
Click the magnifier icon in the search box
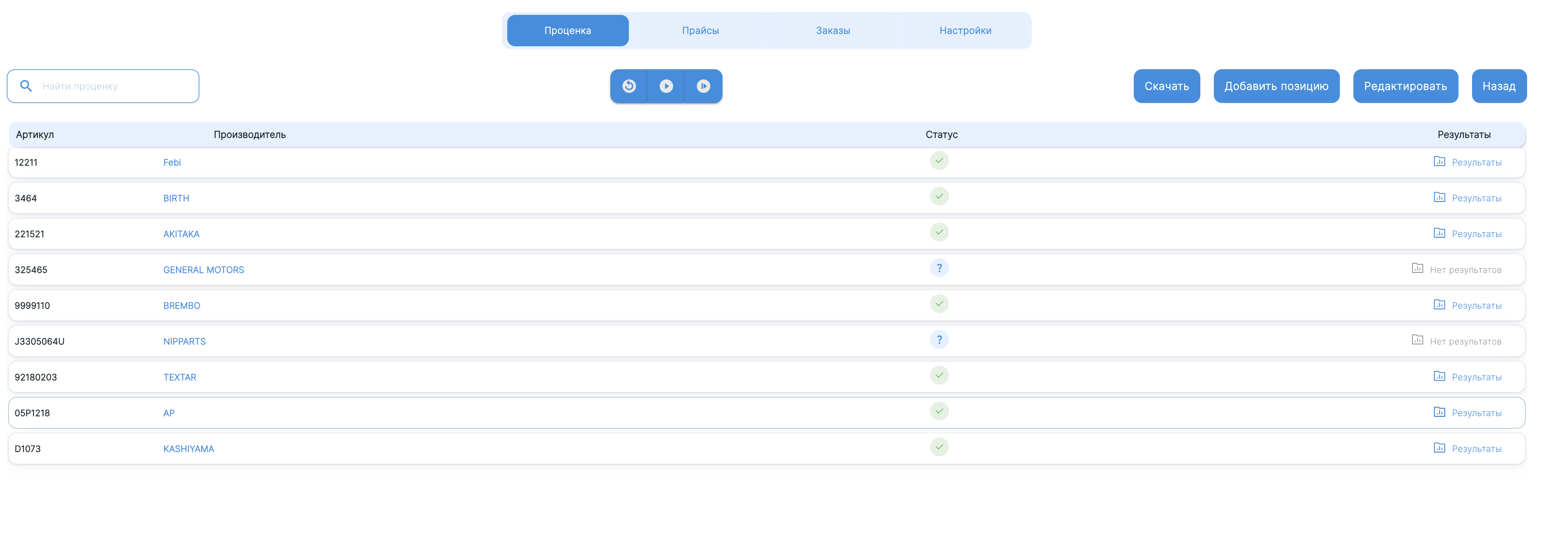26,86
